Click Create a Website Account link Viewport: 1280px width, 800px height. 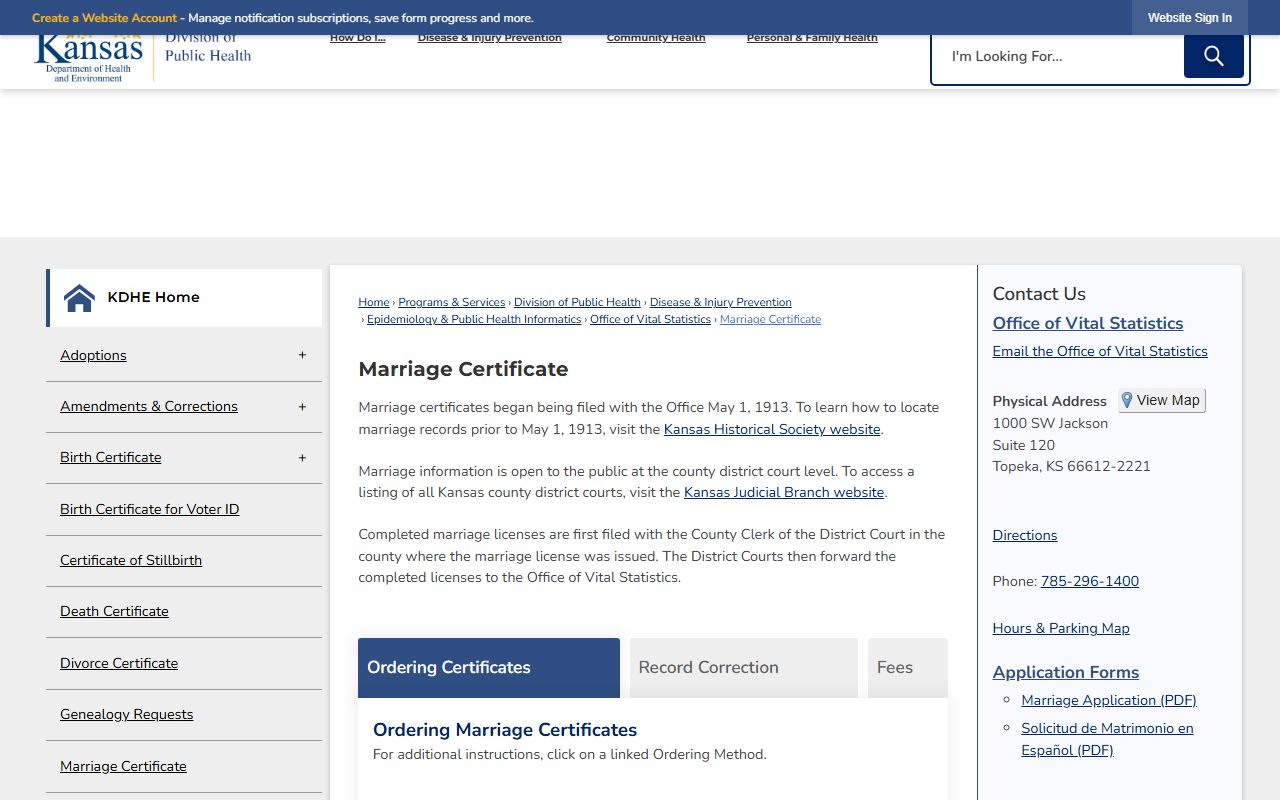104,18
